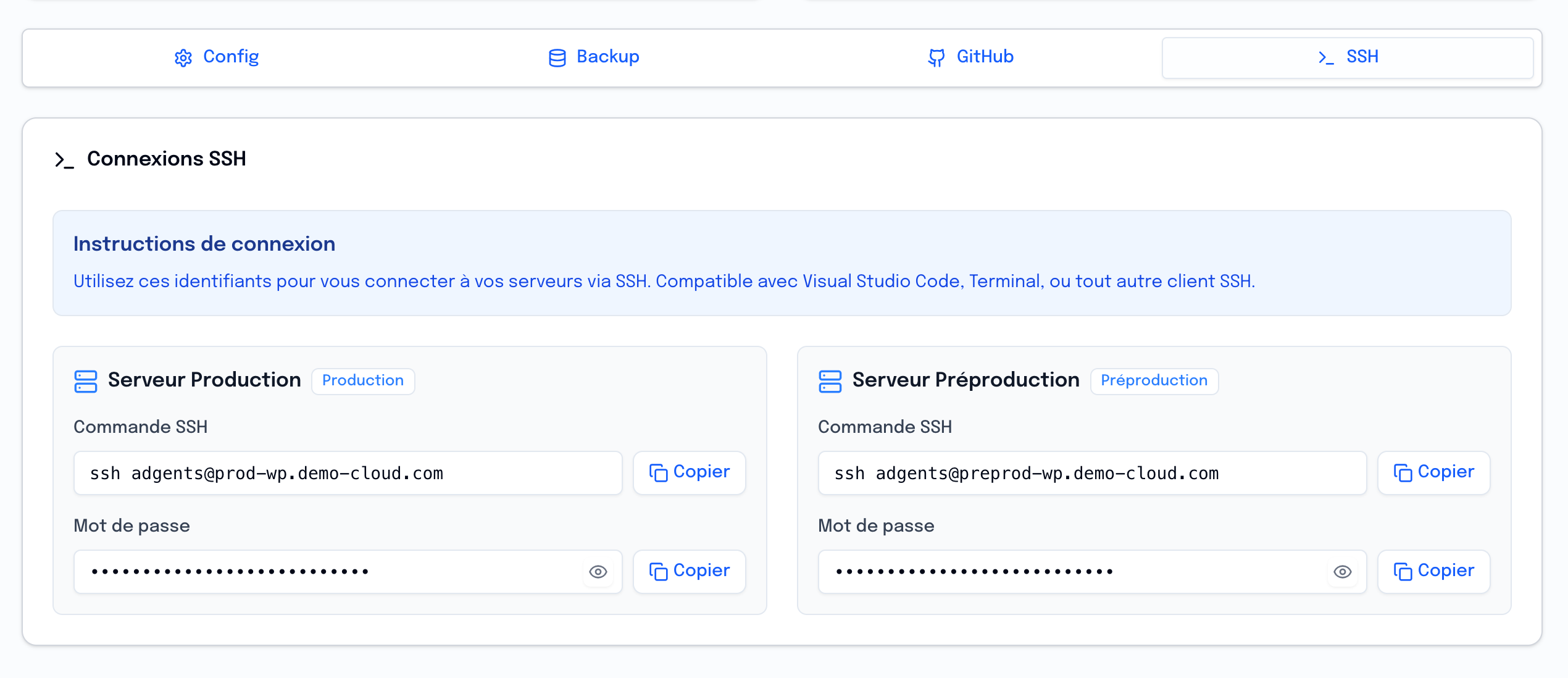Click the terminal icon beside Connexions SSH
The image size is (1568, 678).
click(64, 160)
